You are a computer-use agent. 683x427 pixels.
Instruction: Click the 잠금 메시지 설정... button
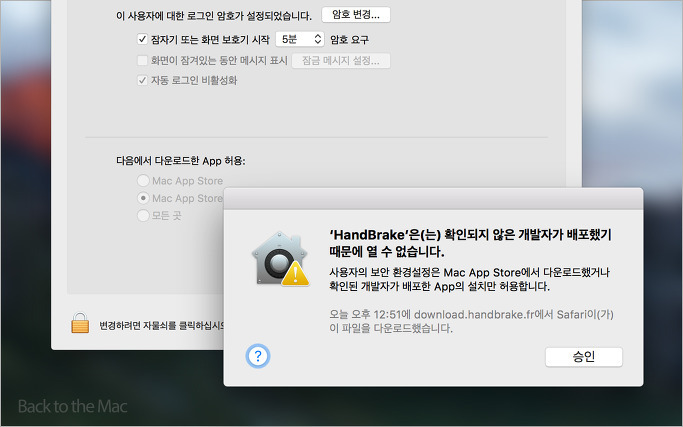[x=341, y=61]
